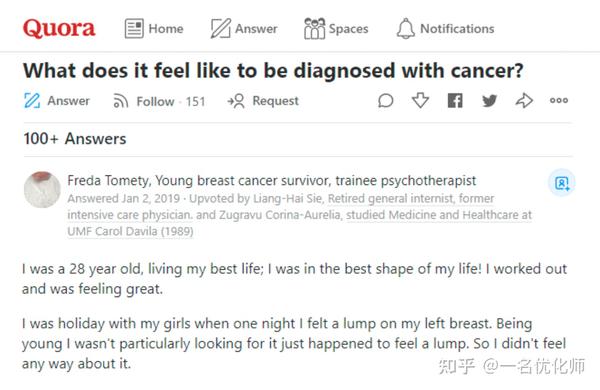
Task: Open Freda Tomety's profile link
Action: coord(109,180)
